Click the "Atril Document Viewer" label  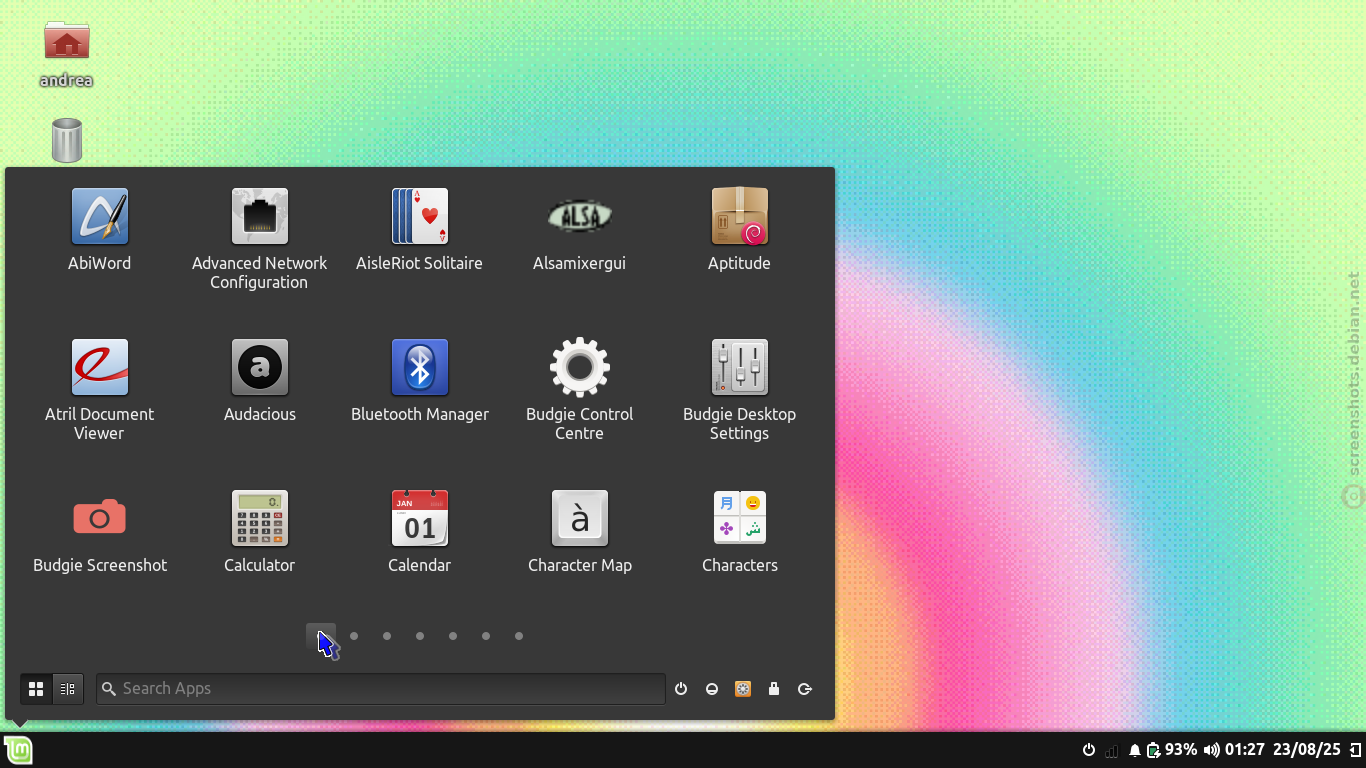click(100, 424)
